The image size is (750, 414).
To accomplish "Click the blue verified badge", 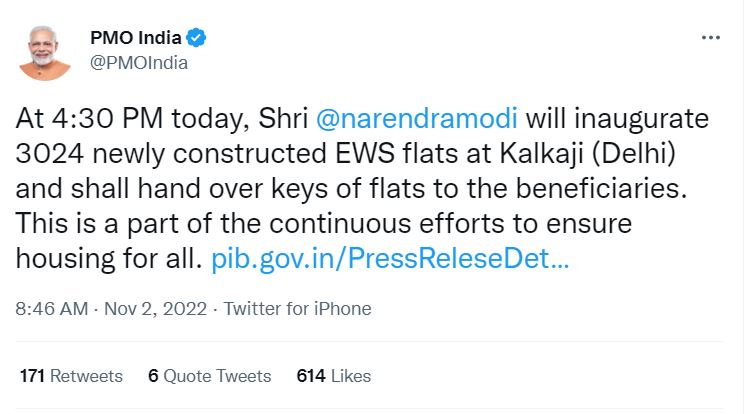I will click(197, 39).
